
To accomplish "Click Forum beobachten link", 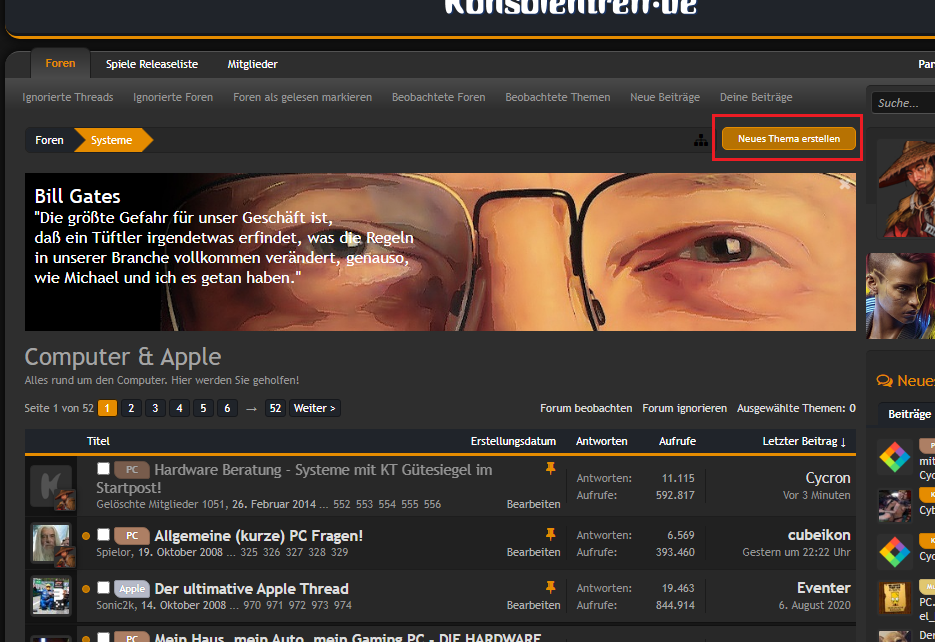I will coord(586,408).
